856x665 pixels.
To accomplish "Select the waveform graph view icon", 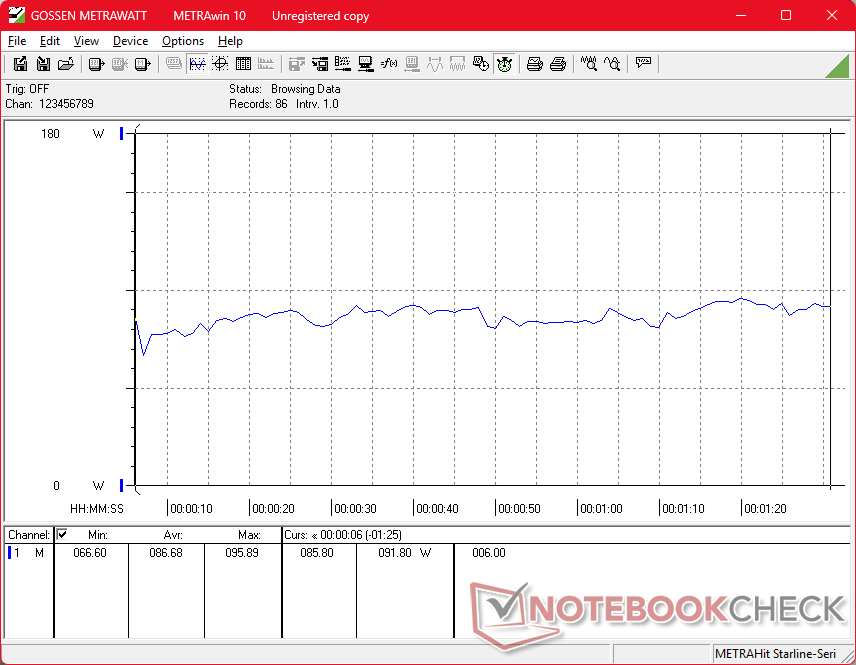I will [197, 64].
